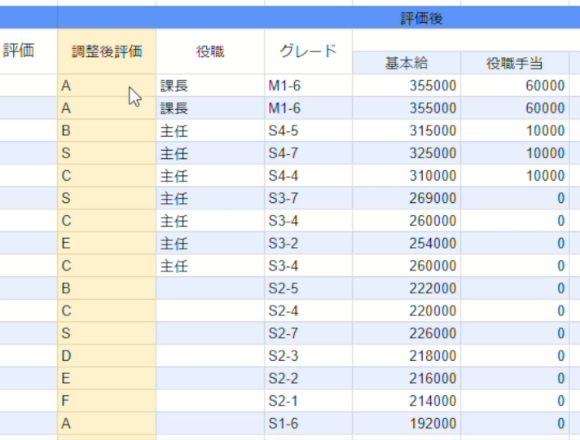Select the 役職手当 header cell
Viewport: 580px width, 440px height.
click(x=515, y=63)
